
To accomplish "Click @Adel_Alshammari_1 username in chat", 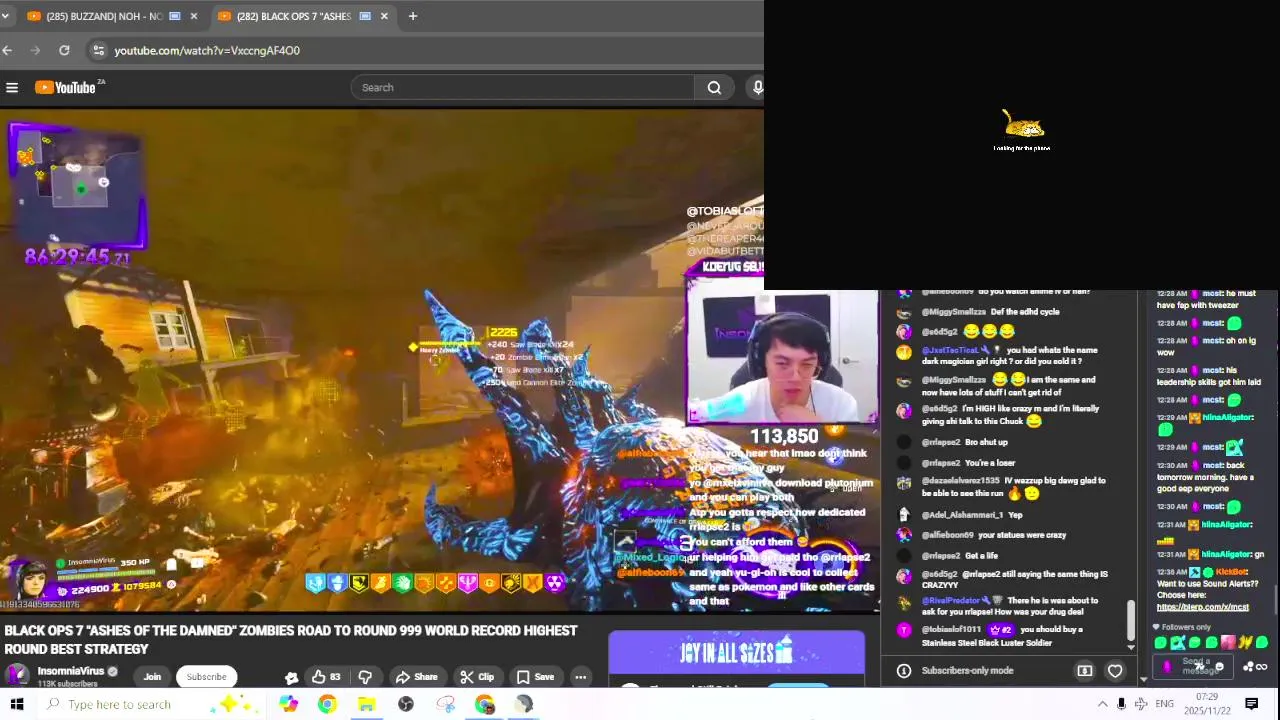I will 962,515.
